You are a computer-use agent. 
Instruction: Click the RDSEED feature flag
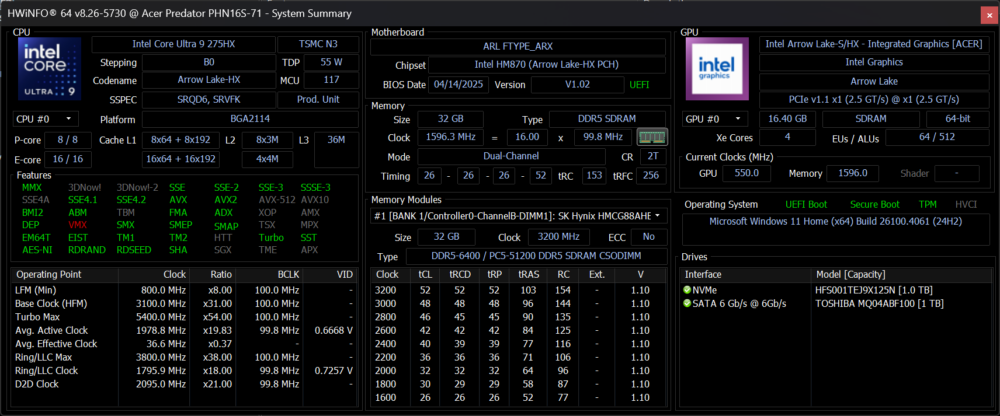134,250
